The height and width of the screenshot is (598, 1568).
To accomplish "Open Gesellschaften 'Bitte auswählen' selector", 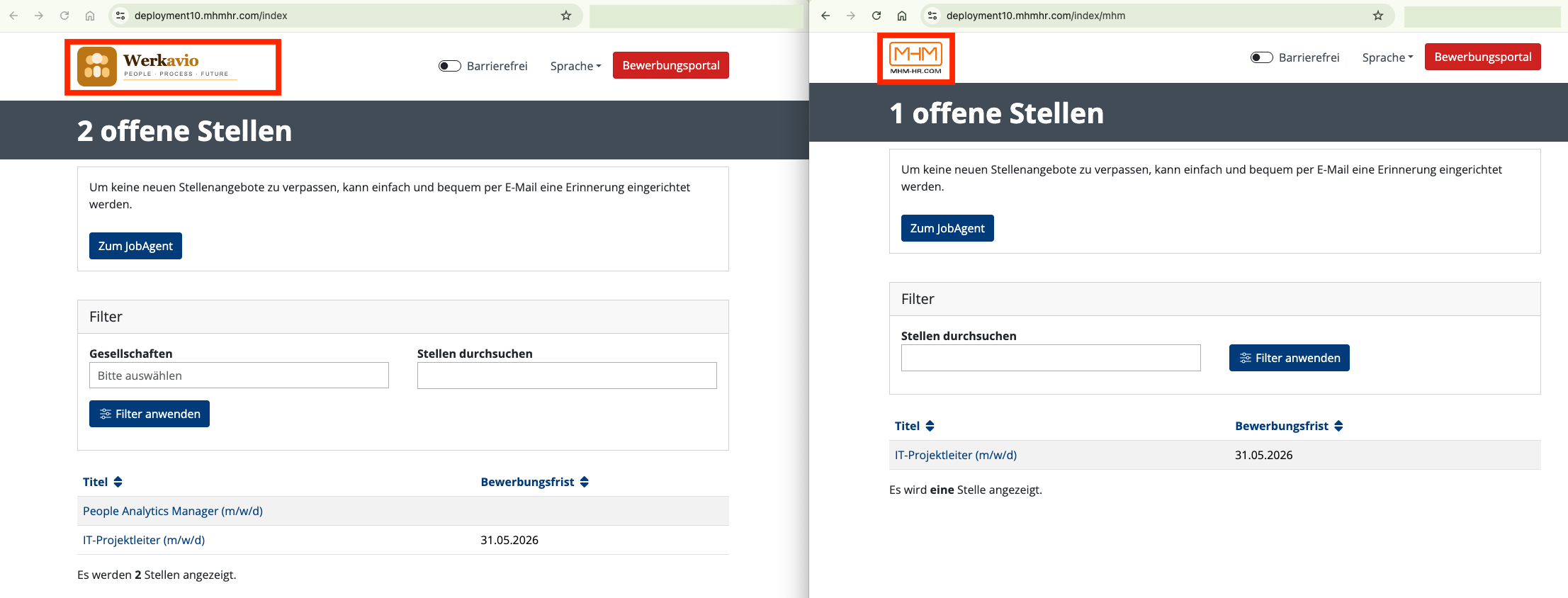I will (x=239, y=376).
